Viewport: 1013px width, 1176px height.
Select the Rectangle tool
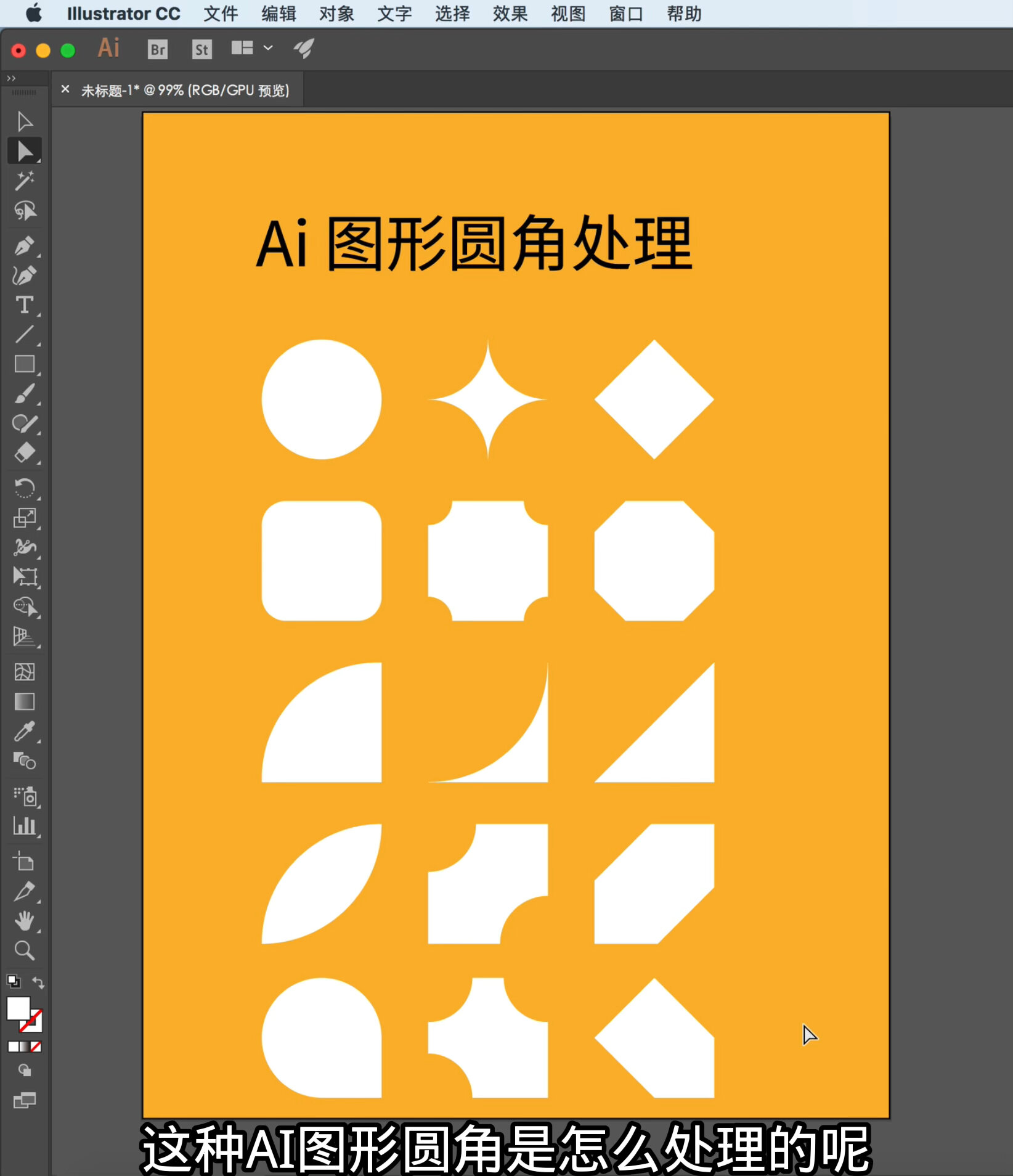click(25, 364)
